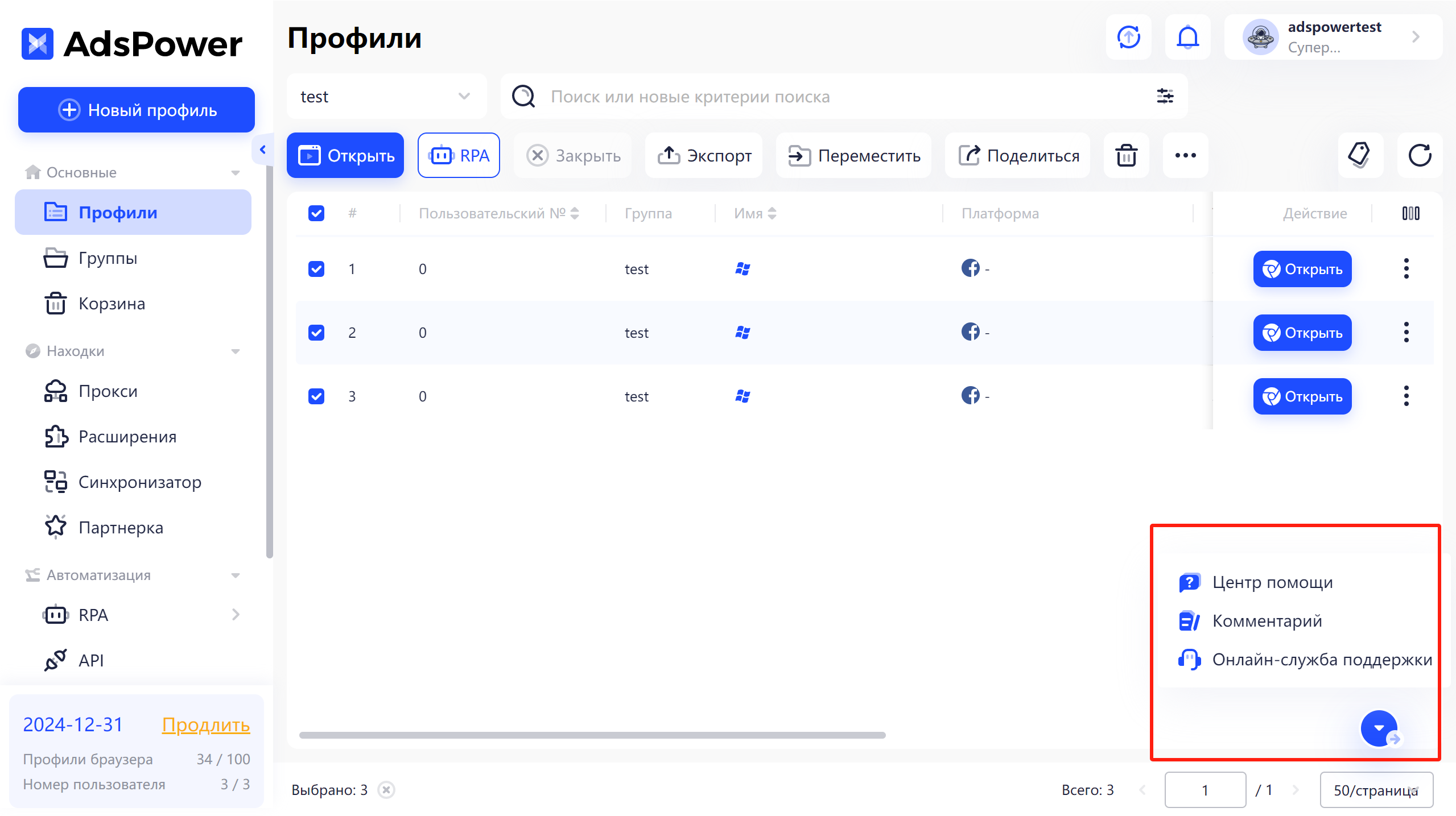The width and height of the screenshot is (1456, 816).
Task: Click the Закрыть button
Action: tap(573, 155)
